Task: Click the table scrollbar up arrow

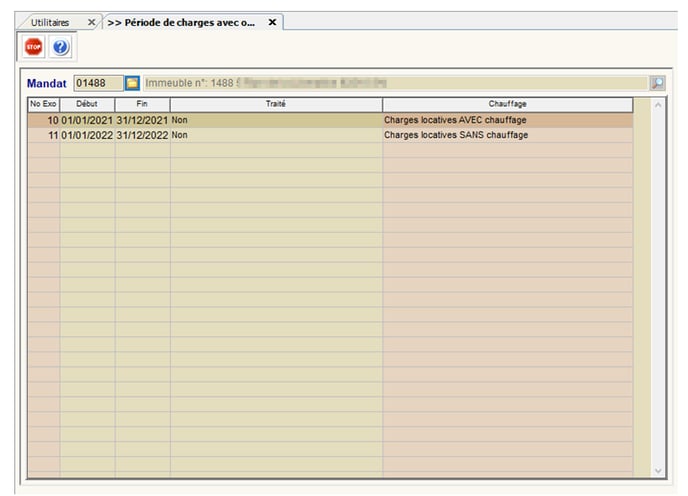Action: 657,105
